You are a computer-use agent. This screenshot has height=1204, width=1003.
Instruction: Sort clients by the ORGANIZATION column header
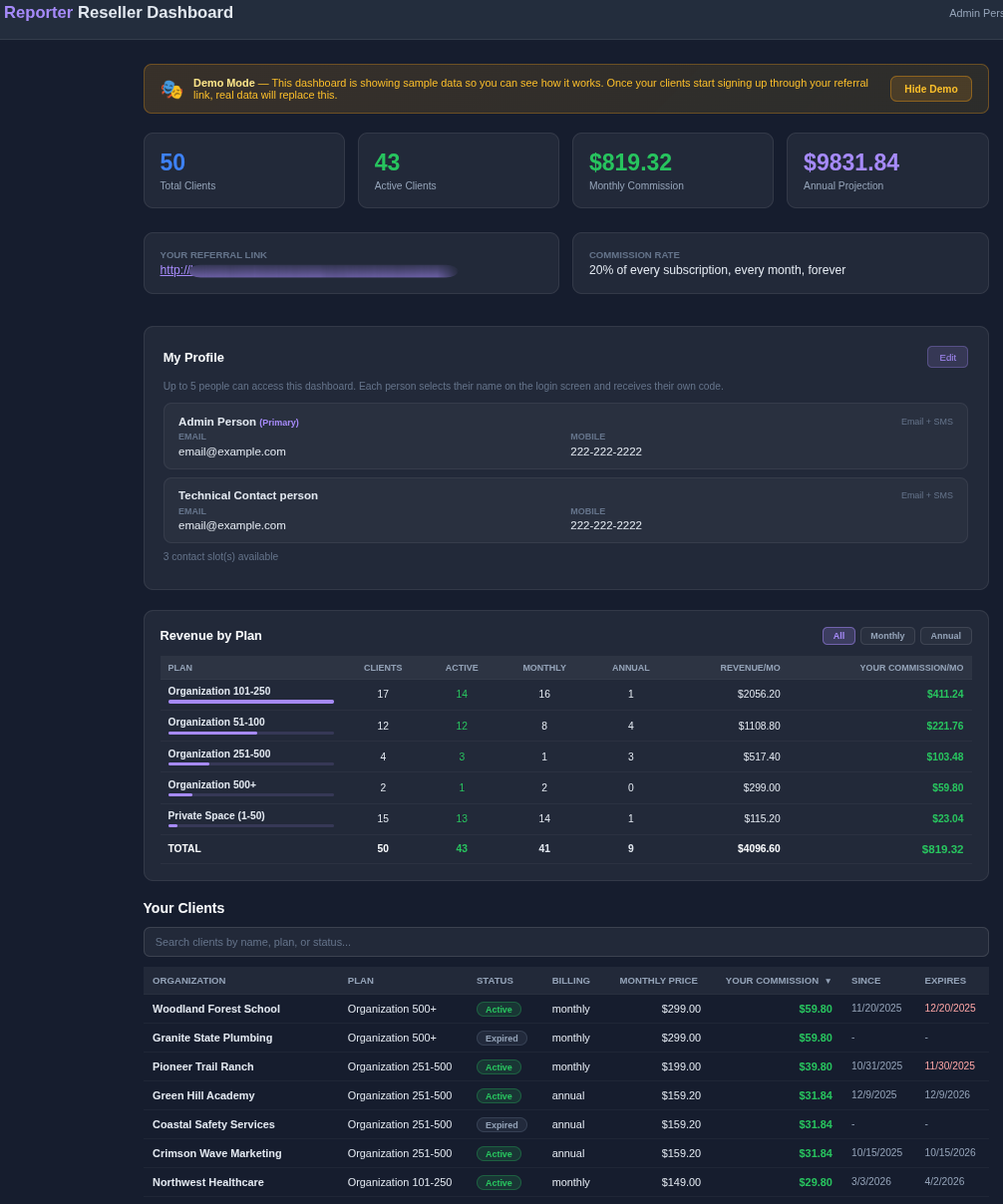coord(188,981)
